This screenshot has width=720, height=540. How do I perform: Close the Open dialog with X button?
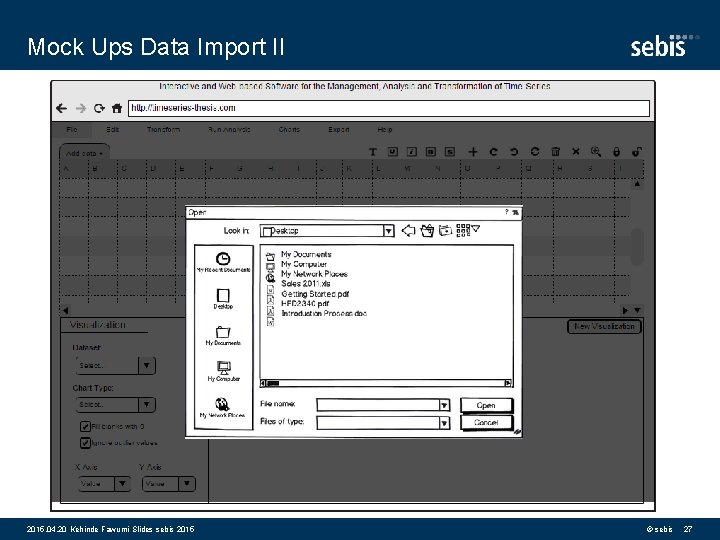point(516,212)
